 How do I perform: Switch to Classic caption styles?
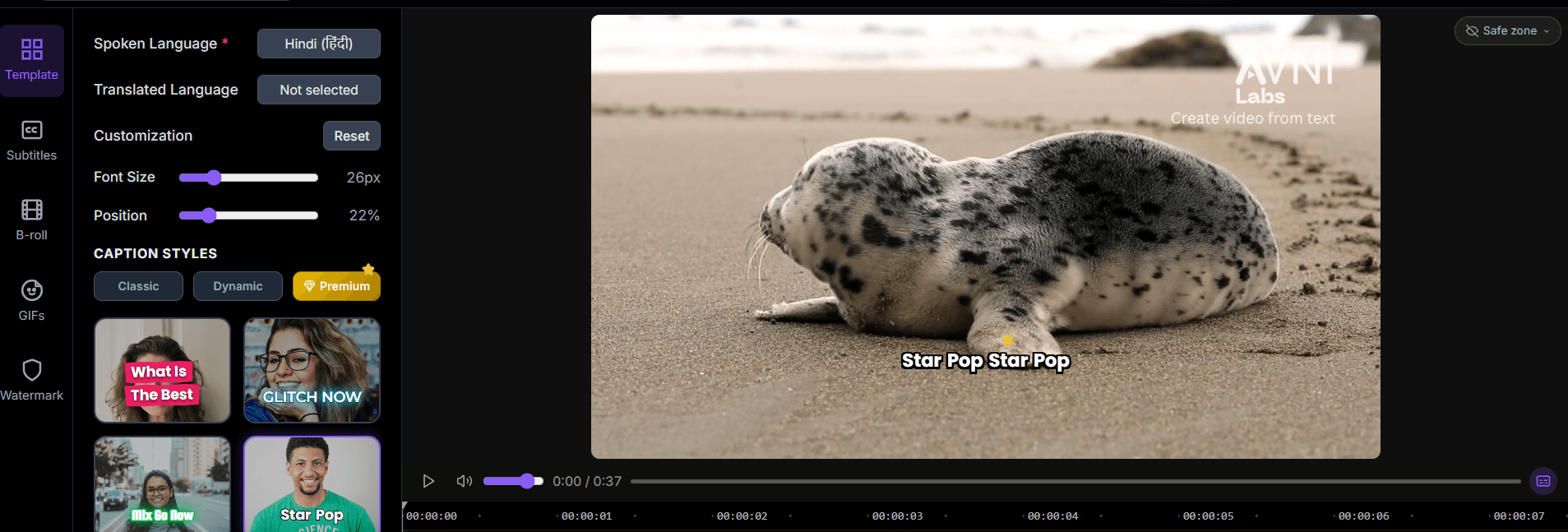tap(138, 286)
